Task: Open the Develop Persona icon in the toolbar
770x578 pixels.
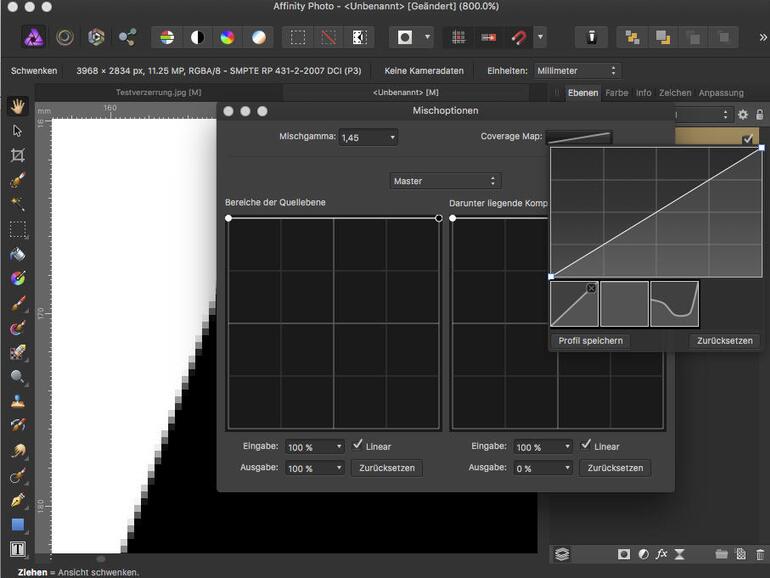Action: pyautogui.click(x=96, y=37)
